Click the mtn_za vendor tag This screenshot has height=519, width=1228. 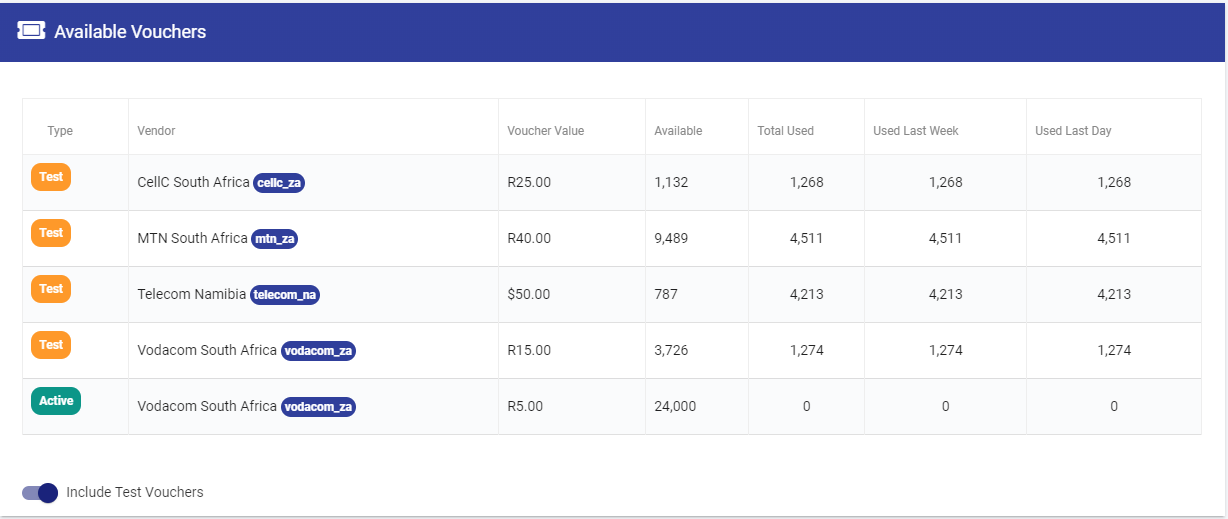[x=274, y=239]
